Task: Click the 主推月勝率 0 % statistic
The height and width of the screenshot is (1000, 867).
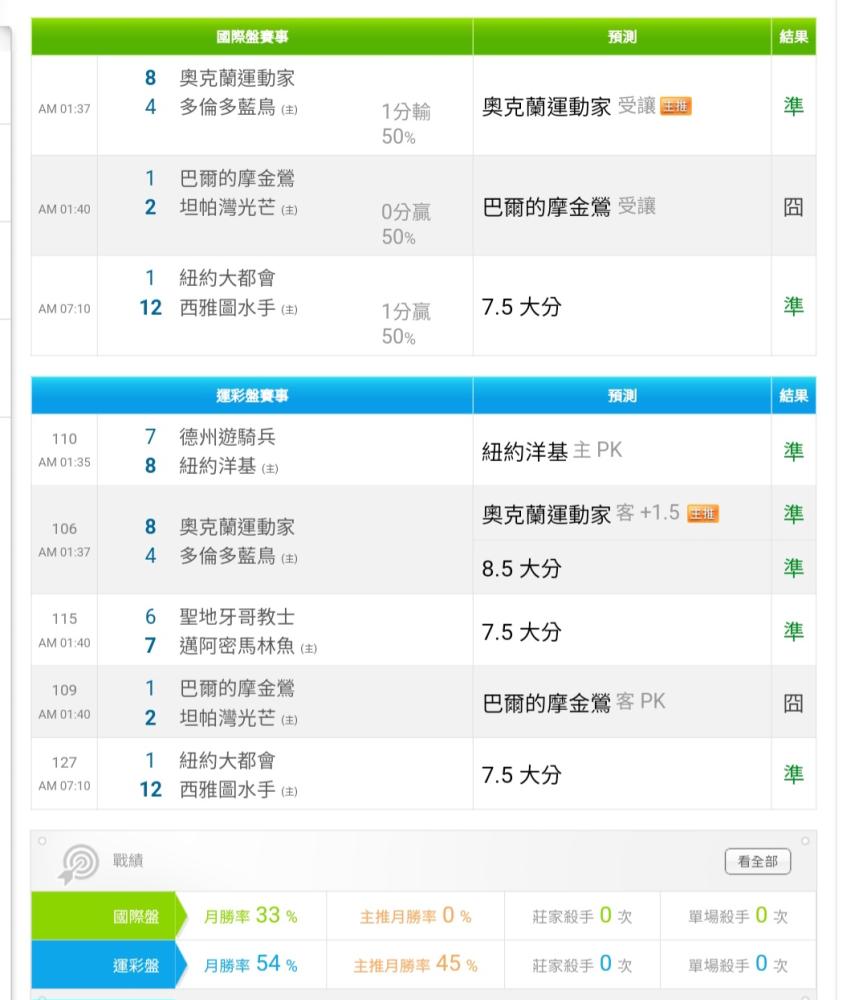Action: click(x=416, y=916)
